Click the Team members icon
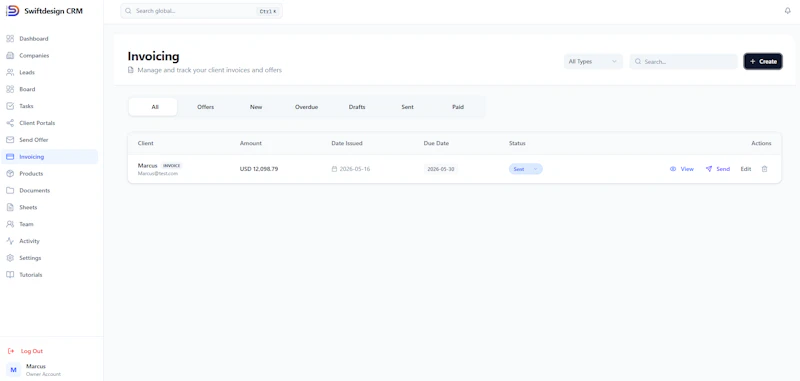The image size is (800, 381). pyautogui.click(x=10, y=224)
